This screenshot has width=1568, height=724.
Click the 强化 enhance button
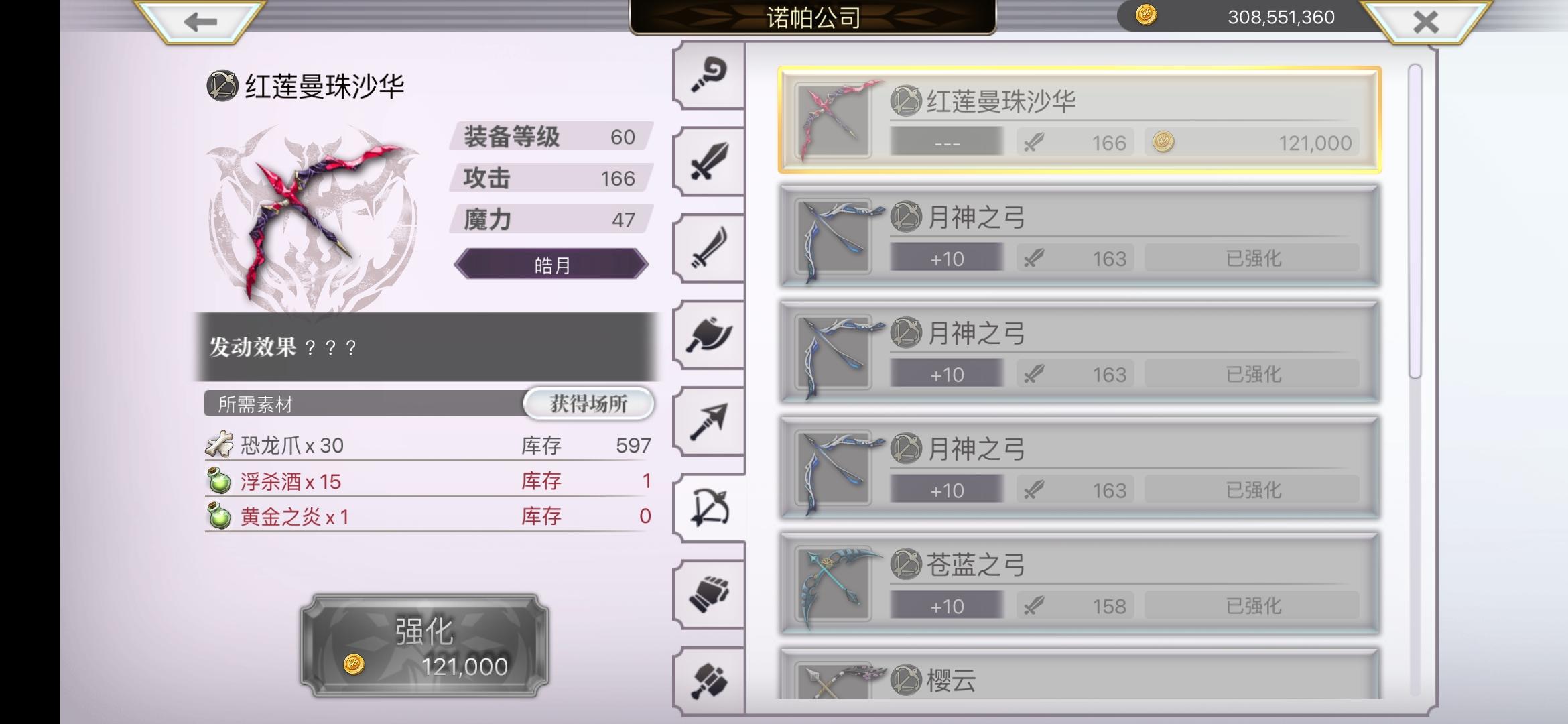pyautogui.click(x=424, y=645)
